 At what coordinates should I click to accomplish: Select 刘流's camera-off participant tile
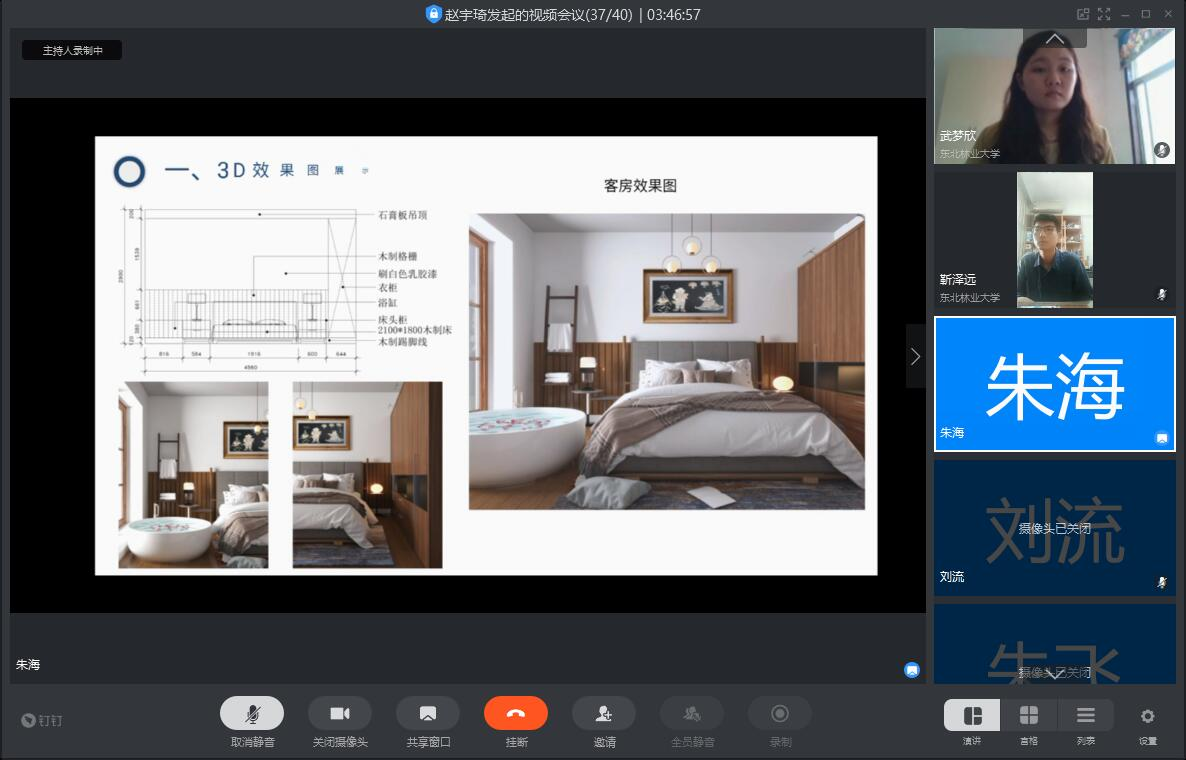(x=1054, y=528)
